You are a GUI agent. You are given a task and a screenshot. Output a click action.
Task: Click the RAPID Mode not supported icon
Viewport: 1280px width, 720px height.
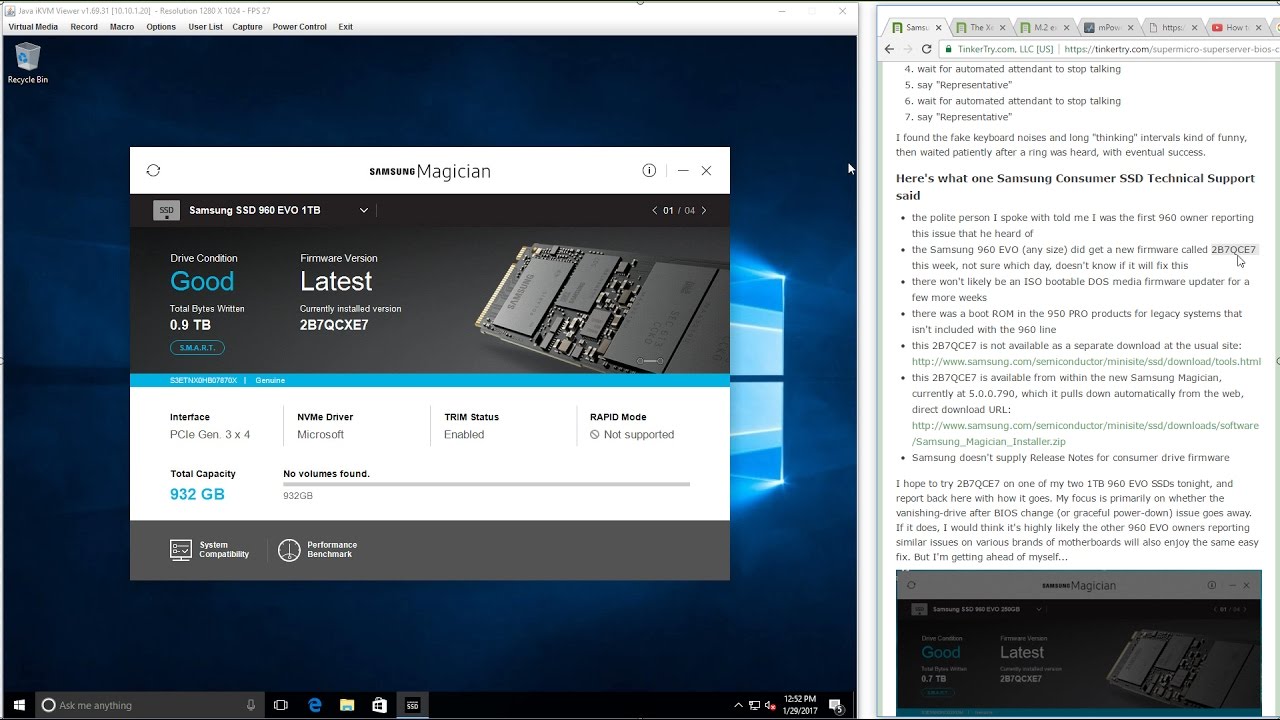[594, 435]
